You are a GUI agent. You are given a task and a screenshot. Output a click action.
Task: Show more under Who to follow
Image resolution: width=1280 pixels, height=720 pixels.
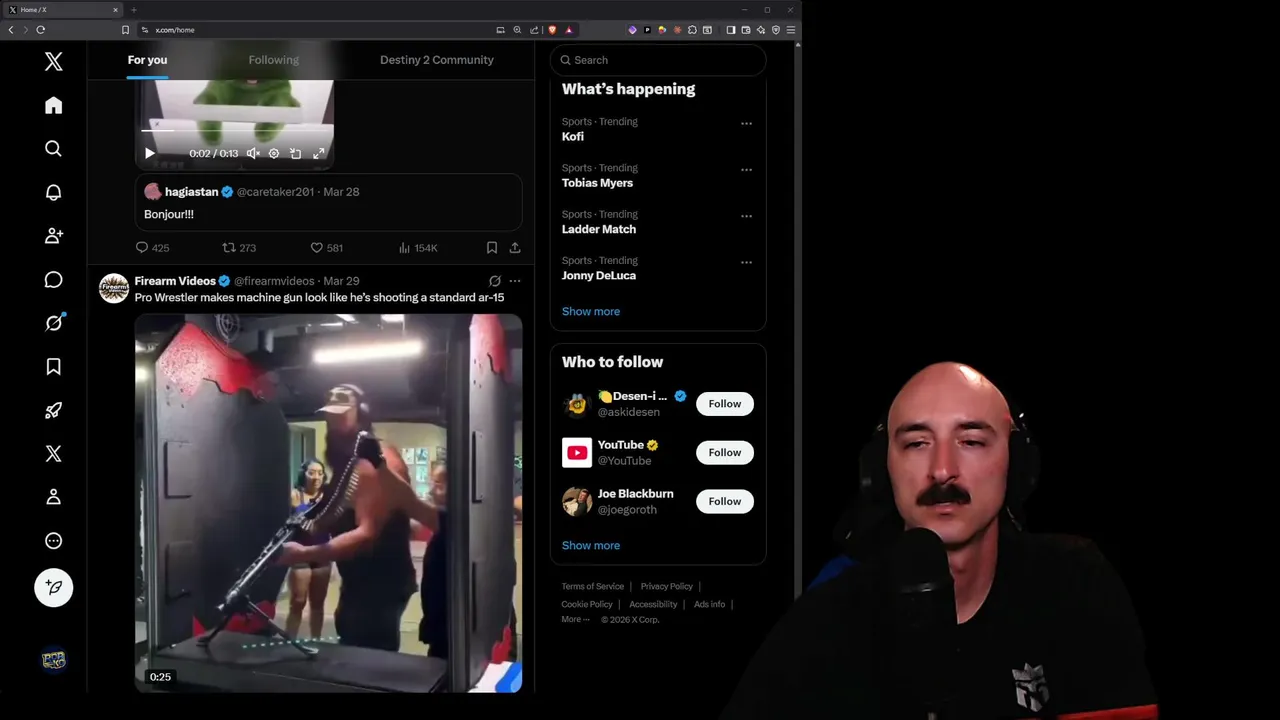[x=591, y=545]
